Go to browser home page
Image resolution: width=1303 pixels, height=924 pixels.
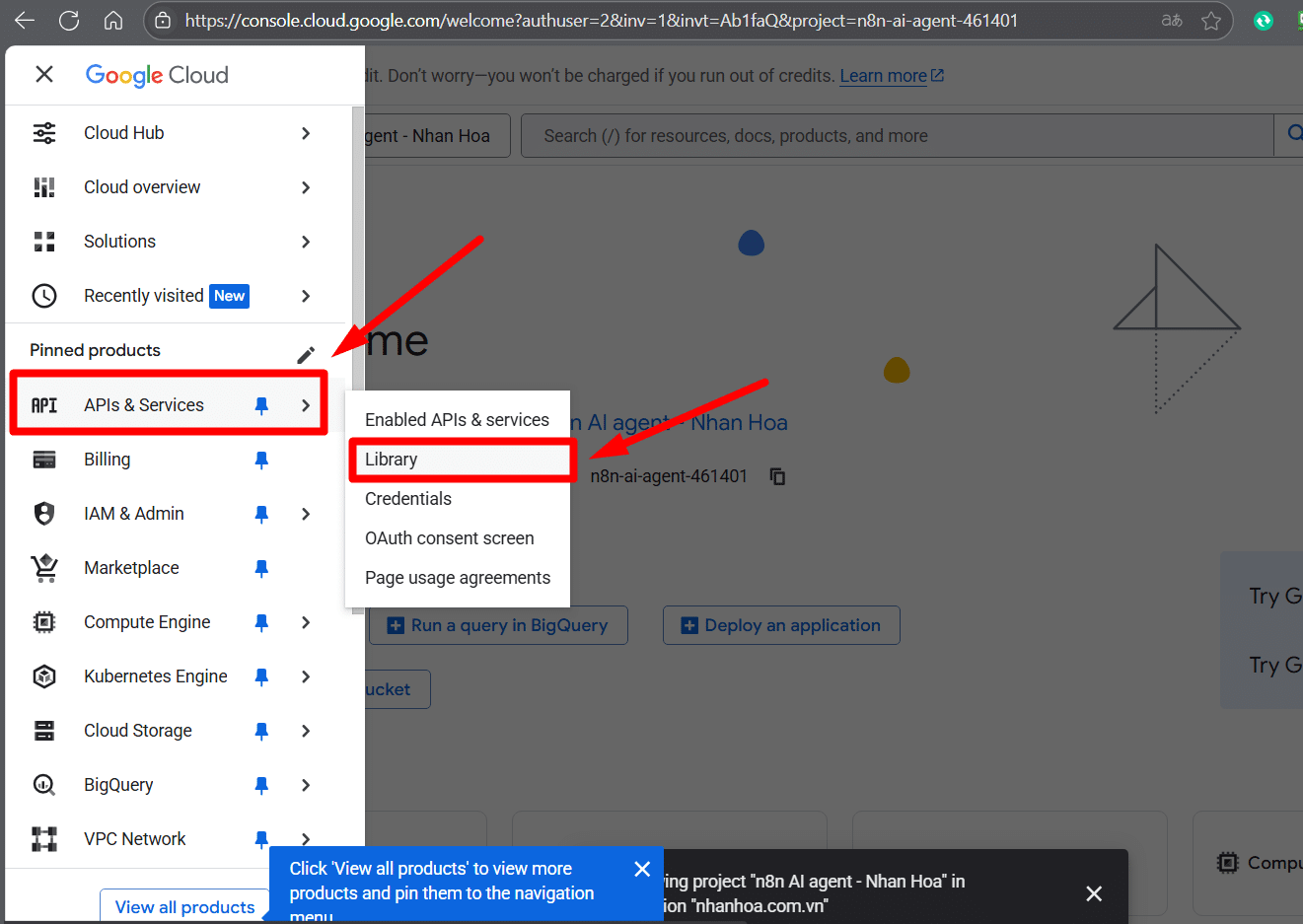113,21
